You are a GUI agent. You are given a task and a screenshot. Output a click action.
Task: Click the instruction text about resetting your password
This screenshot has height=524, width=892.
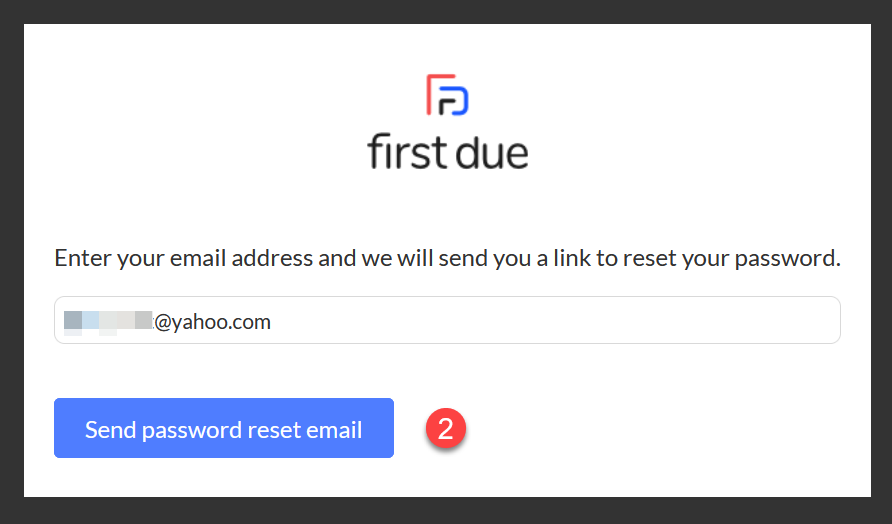447,258
